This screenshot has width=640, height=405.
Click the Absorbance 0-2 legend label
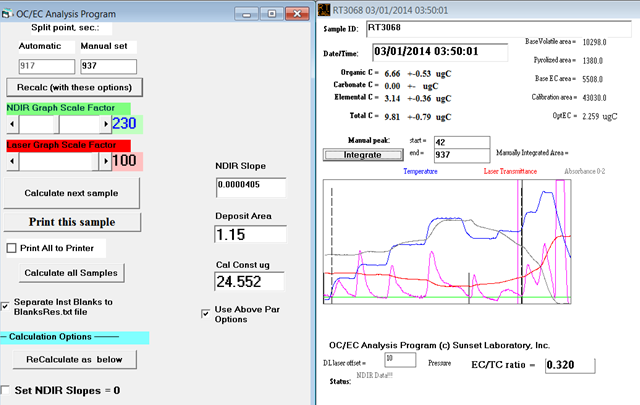584,171
